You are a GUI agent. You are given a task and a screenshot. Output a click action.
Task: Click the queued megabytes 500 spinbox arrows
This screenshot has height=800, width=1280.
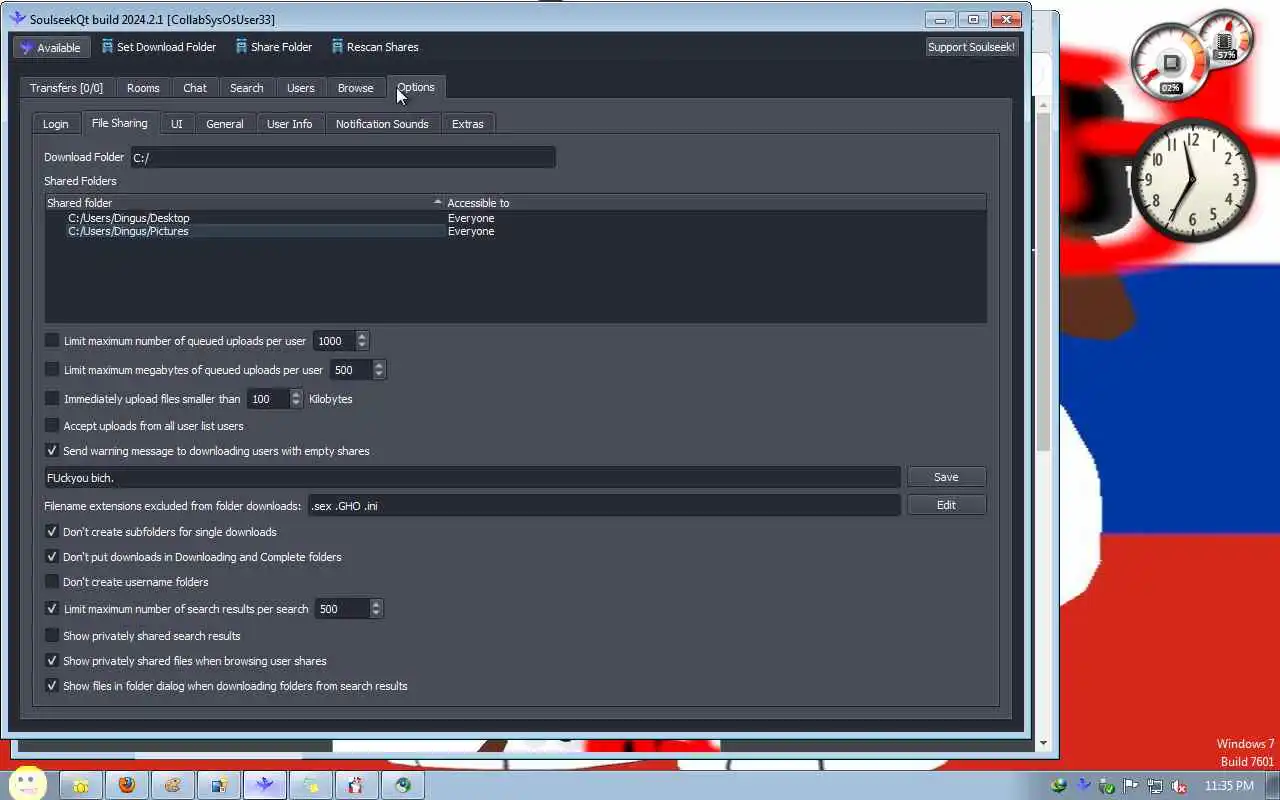click(x=379, y=370)
